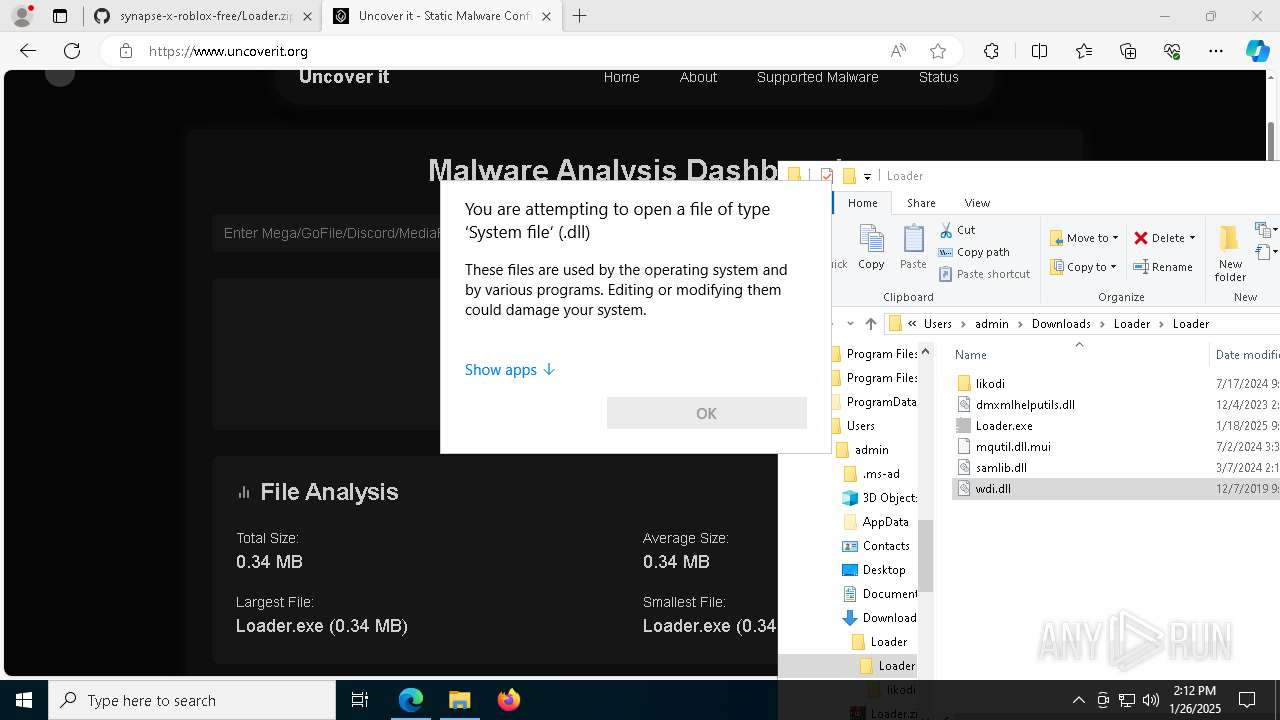Select Contacts in navigation tree
The width and height of the screenshot is (1280, 720).
pos(886,546)
